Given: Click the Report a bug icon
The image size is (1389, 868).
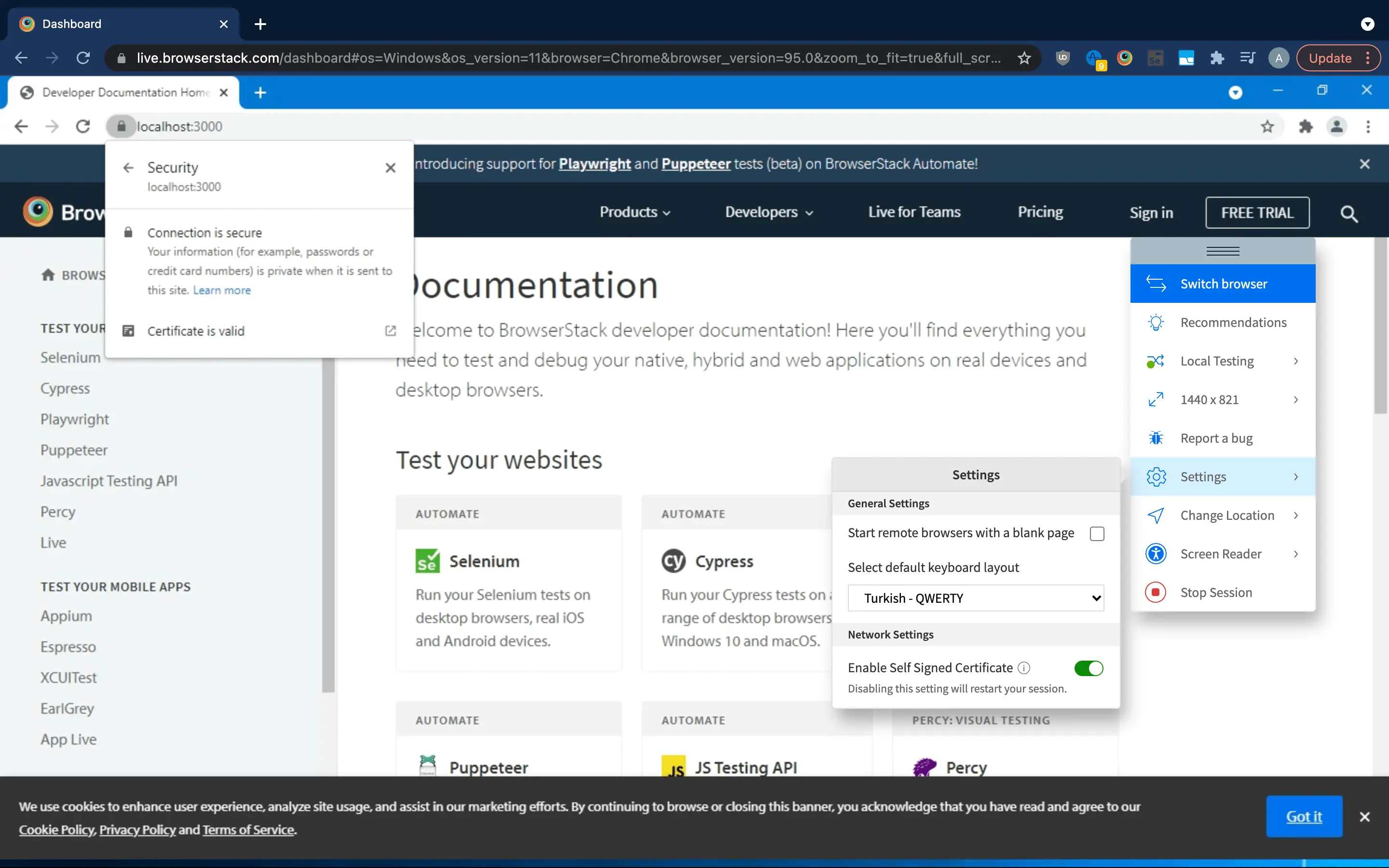Looking at the screenshot, I should [1156, 438].
